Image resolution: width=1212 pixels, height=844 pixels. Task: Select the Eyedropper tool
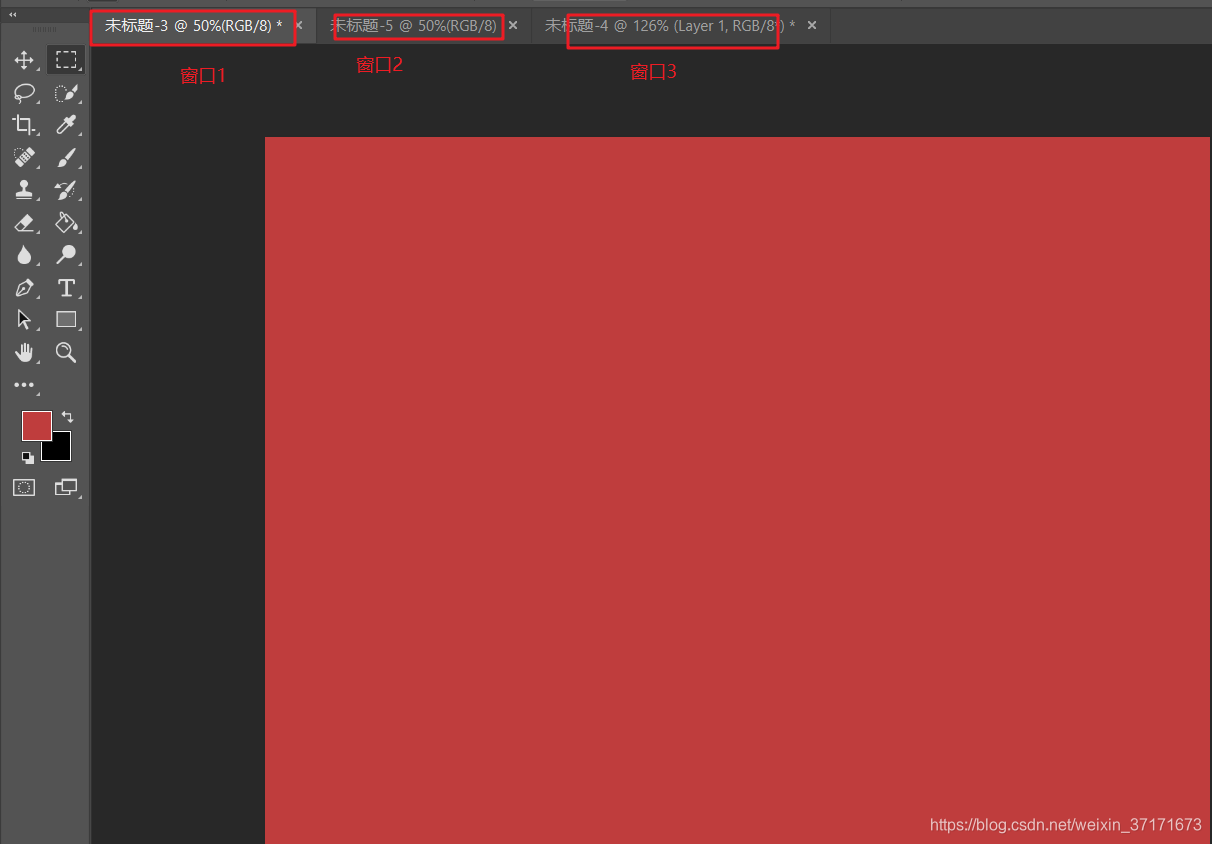(x=66, y=125)
